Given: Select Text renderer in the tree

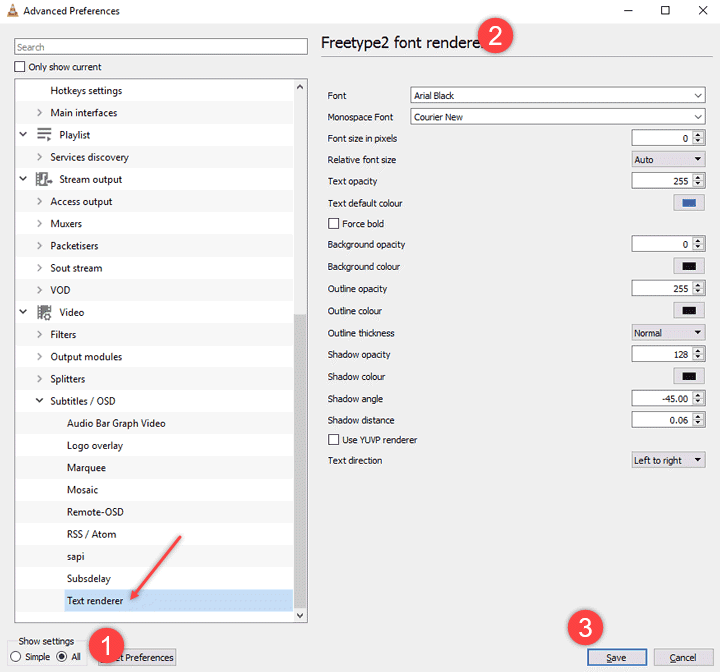Looking at the screenshot, I should [179, 600].
